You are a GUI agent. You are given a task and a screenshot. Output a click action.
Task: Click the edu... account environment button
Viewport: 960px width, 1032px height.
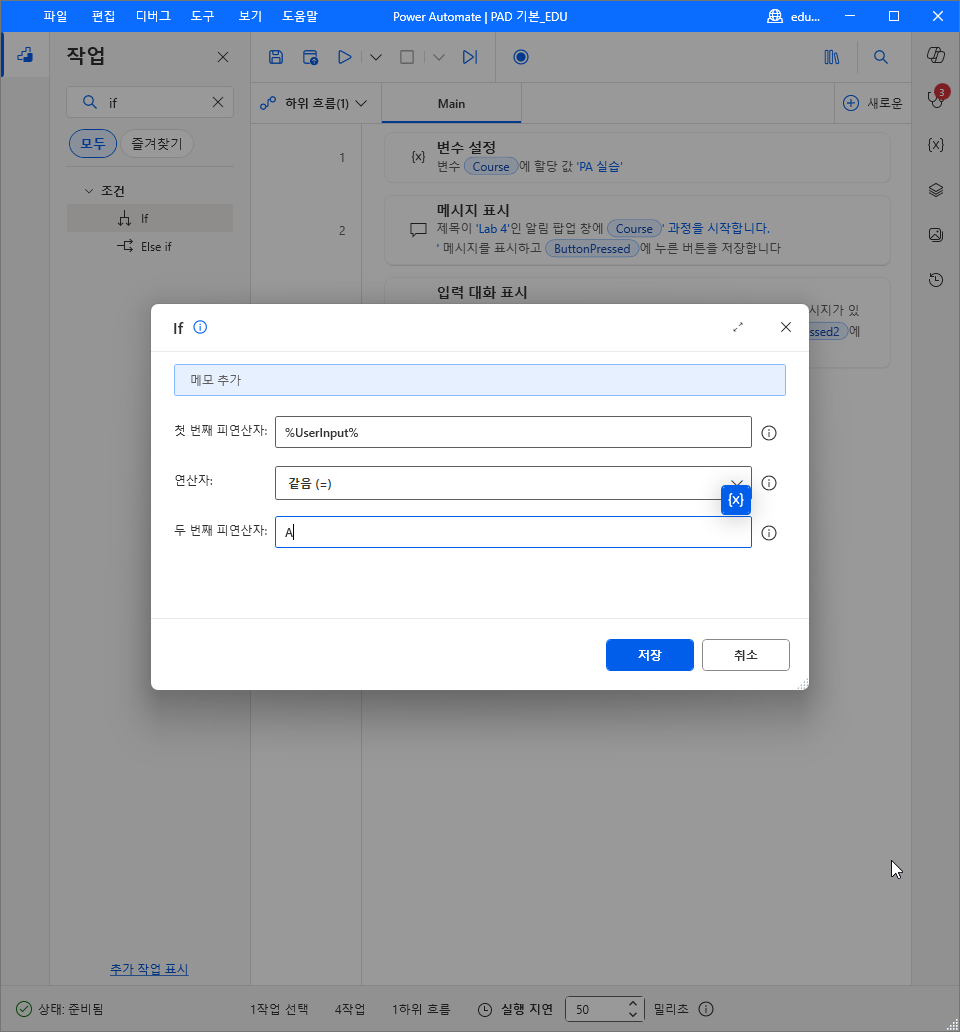(x=794, y=16)
